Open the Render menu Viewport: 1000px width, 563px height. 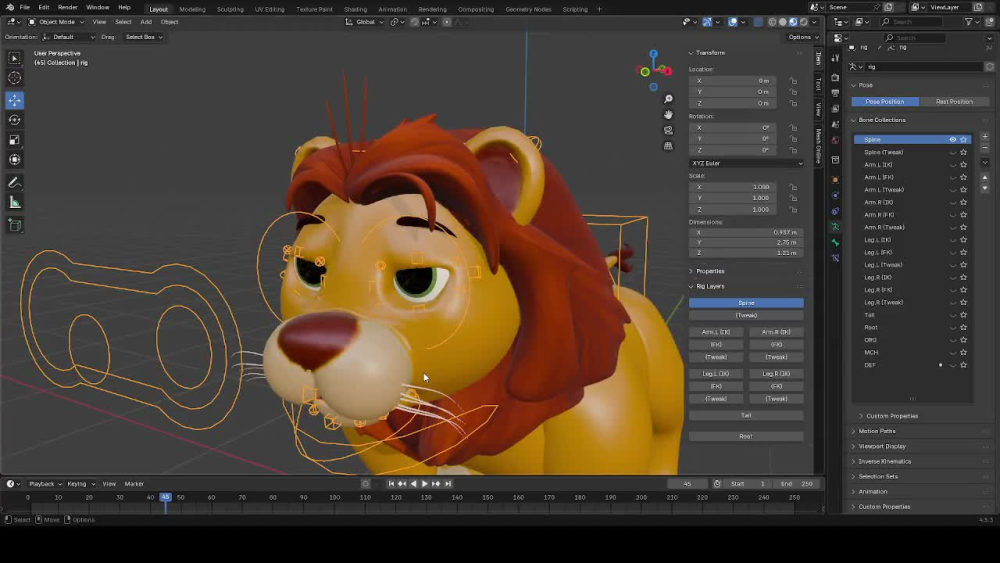click(x=67, y=8)
